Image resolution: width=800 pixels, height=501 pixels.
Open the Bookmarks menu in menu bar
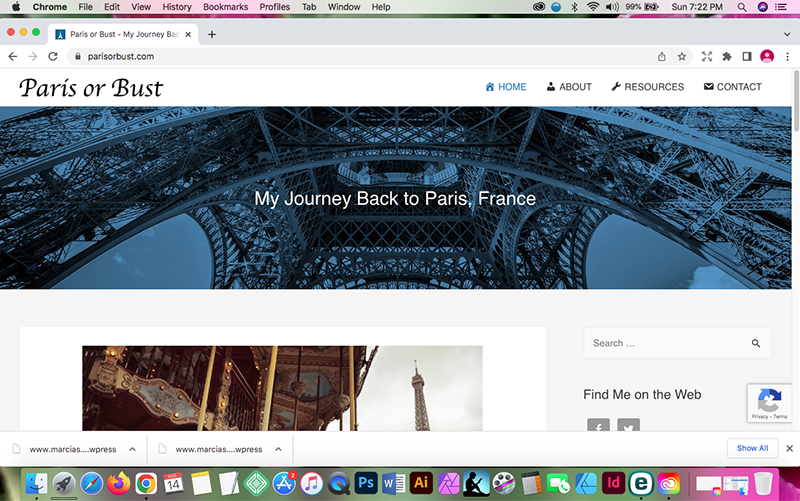tap(225, 7)
